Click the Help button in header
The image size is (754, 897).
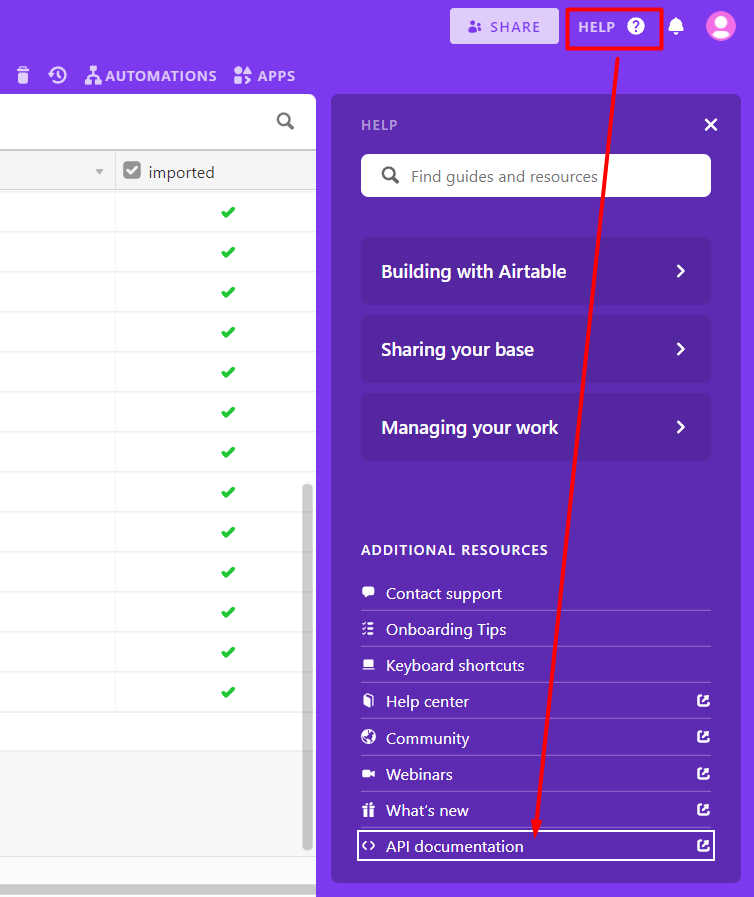(x=612, y=27)
